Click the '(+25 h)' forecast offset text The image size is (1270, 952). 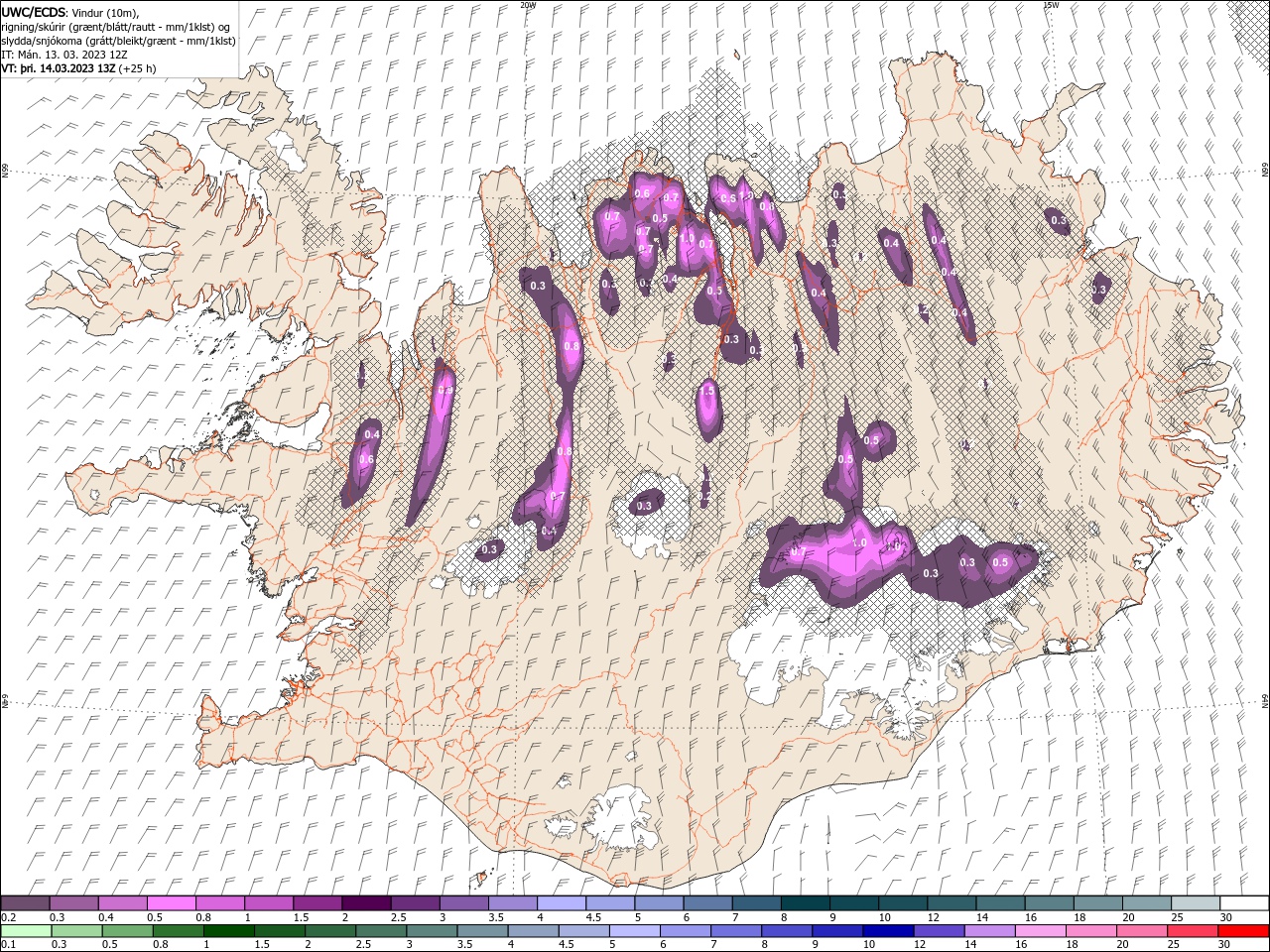[137, 68]
